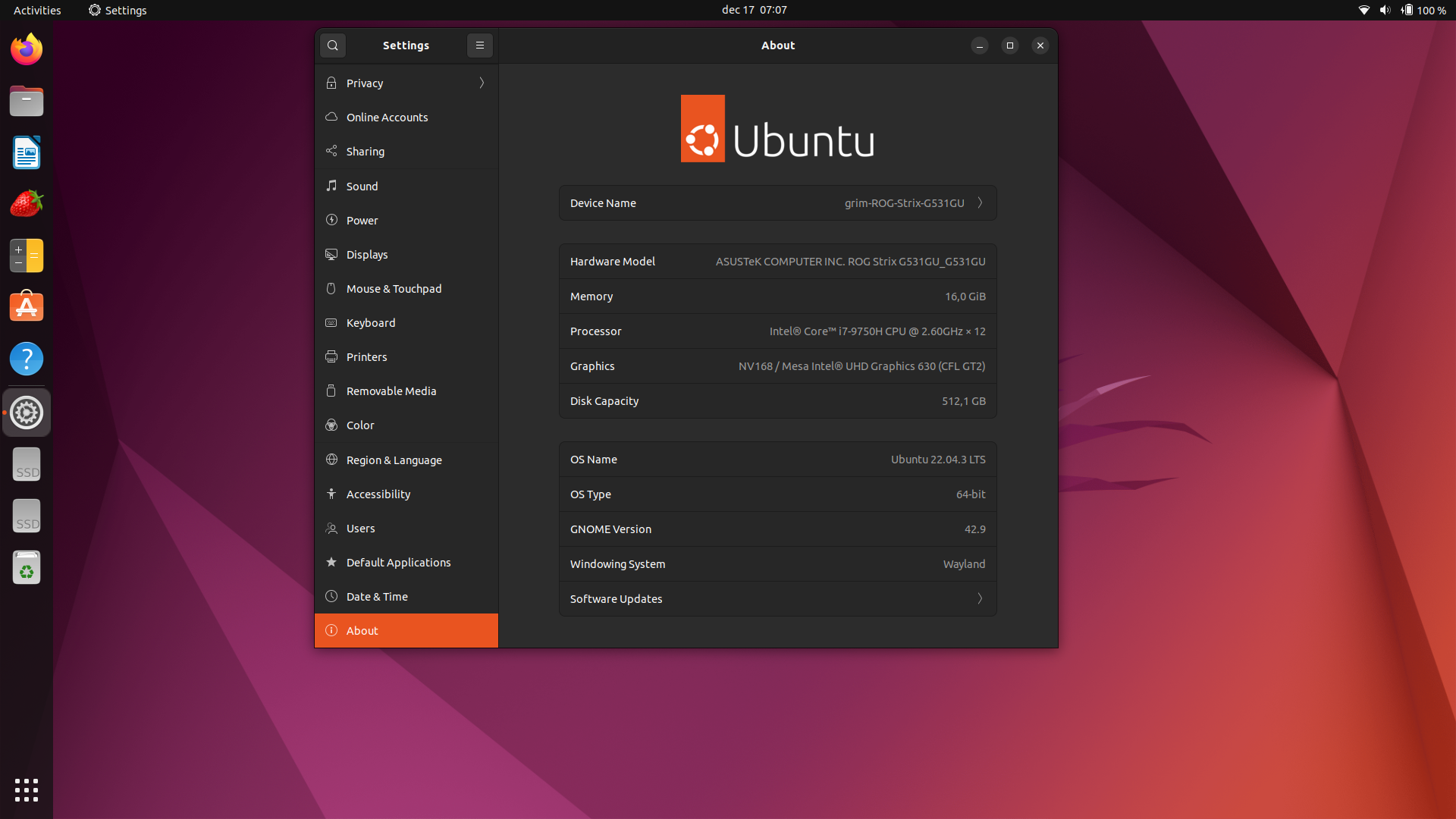Open system menu via battery indicator
Screen dimensions: 1456x819
click(1423, 10)
